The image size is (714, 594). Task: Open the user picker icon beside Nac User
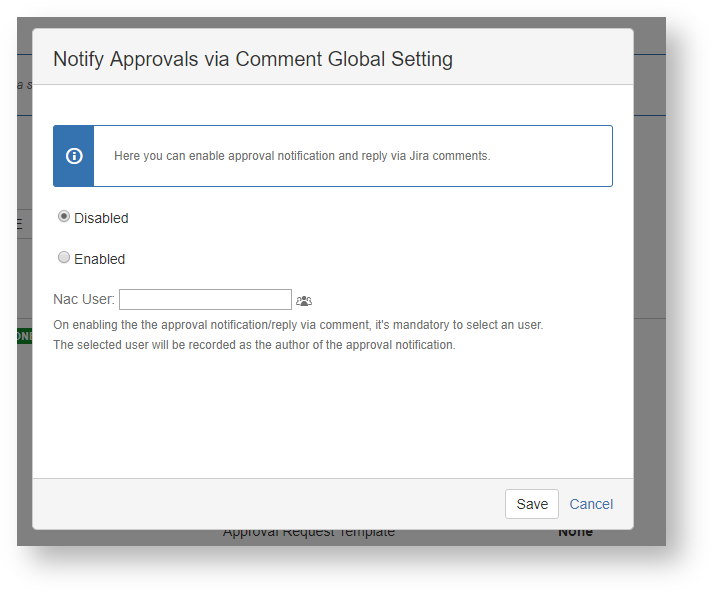click(x=304, y=300)
